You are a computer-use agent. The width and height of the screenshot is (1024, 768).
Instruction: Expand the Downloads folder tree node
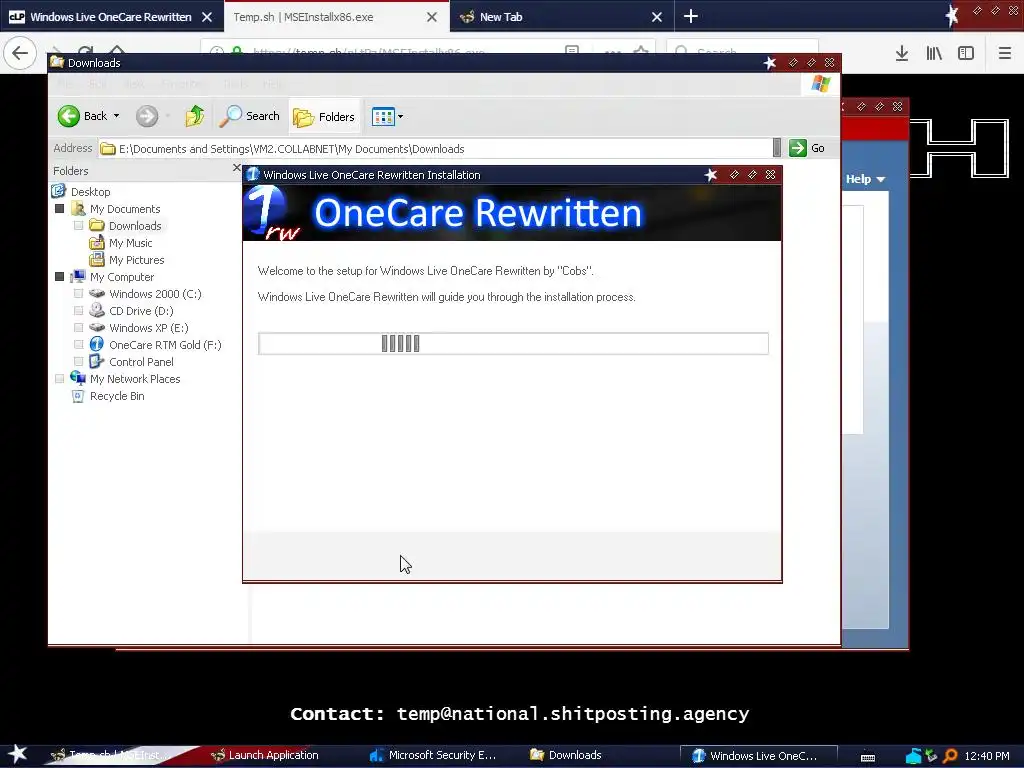(x=78, y=225)
